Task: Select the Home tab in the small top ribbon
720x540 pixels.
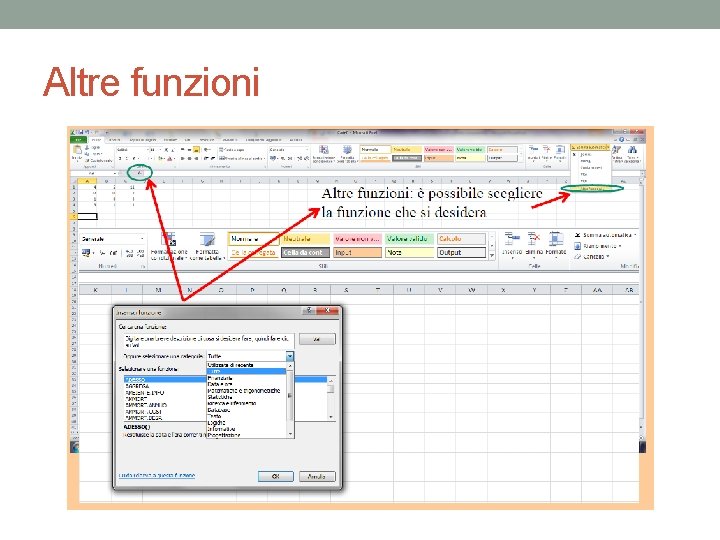Action: click(96, 140)
